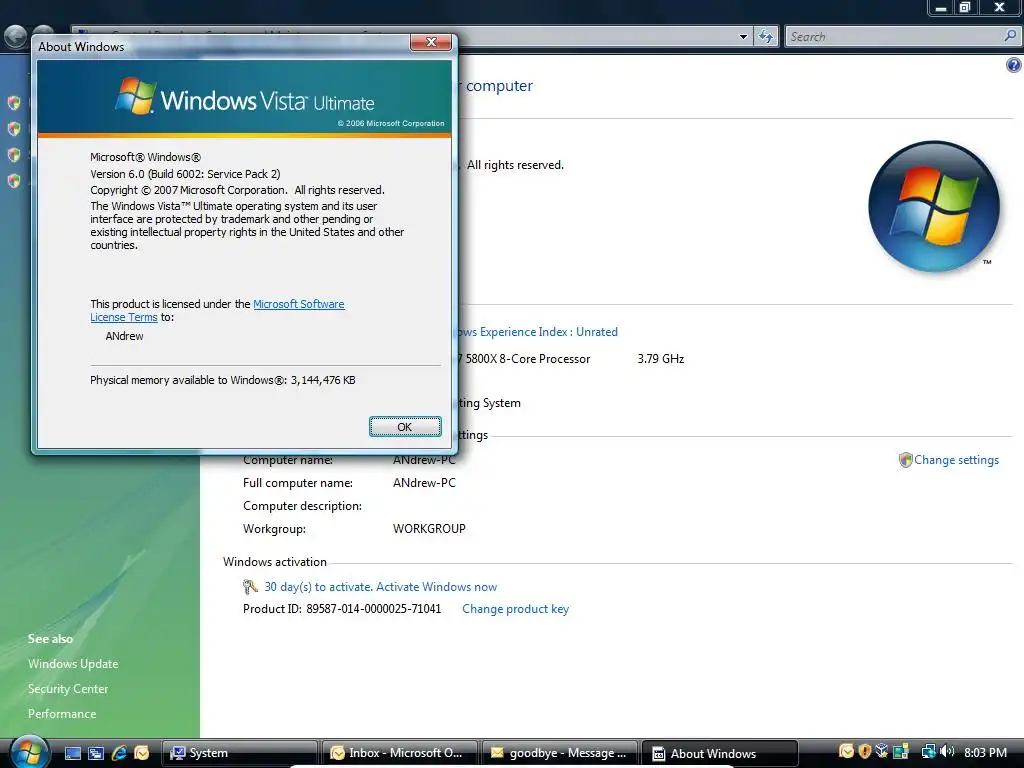The image size is (1024, 768).
Task: Click Change product key link
Action: pos(515,609)
